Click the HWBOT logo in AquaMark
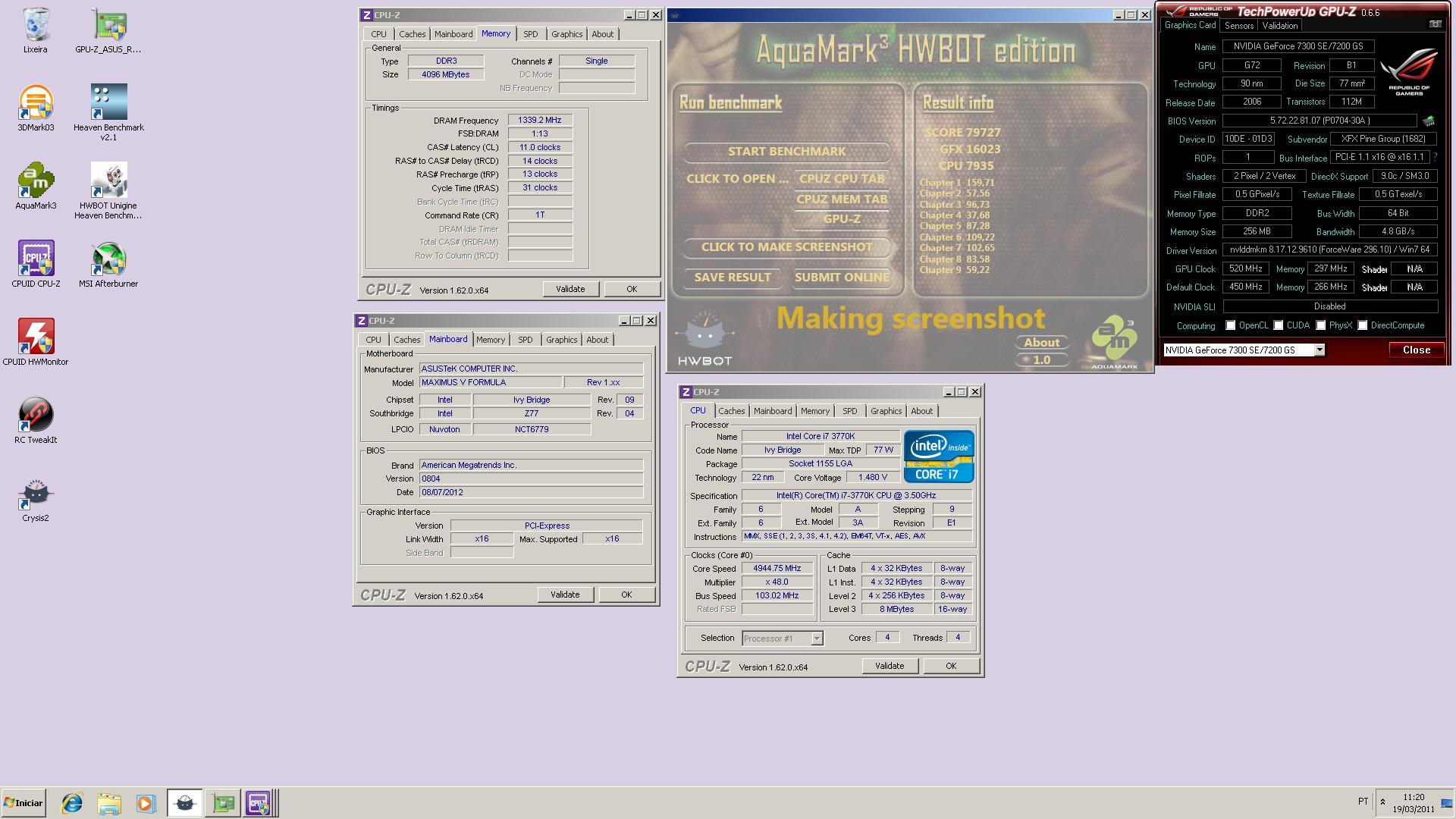Screen dimensions: 1456x819 coord(704,339)
